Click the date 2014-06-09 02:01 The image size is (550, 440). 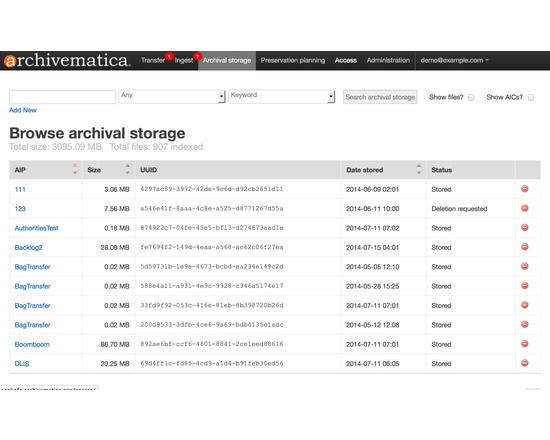373,189
